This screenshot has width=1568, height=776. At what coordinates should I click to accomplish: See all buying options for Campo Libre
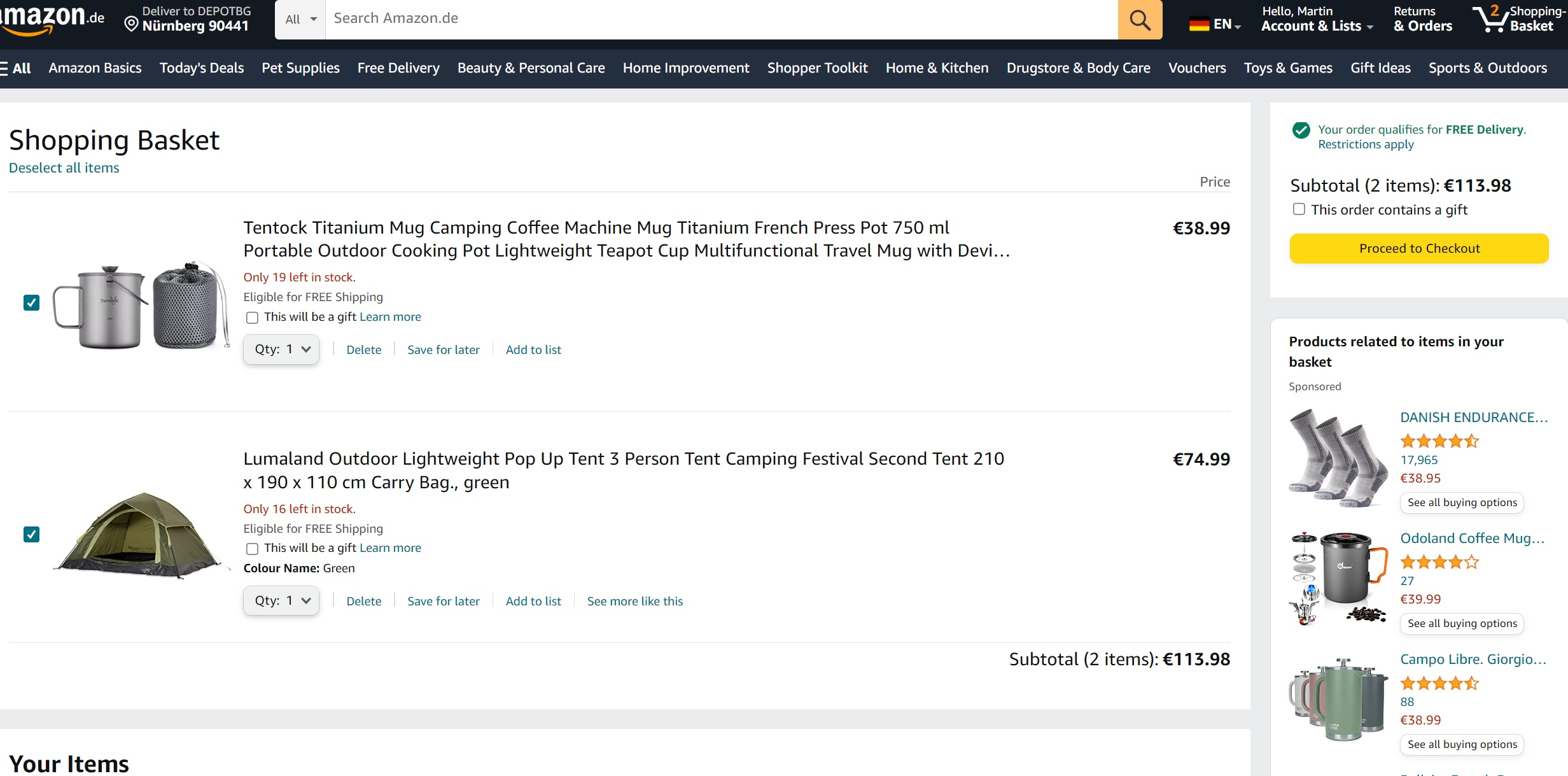coord(1462,744)
